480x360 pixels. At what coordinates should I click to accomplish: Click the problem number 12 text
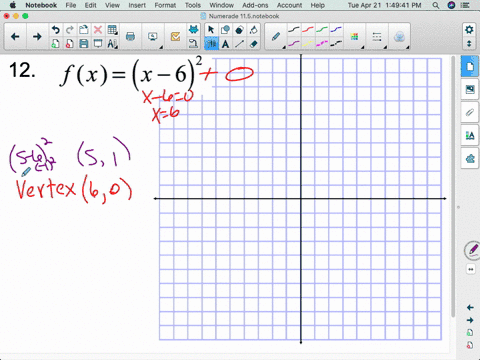(x=22, y=71)
